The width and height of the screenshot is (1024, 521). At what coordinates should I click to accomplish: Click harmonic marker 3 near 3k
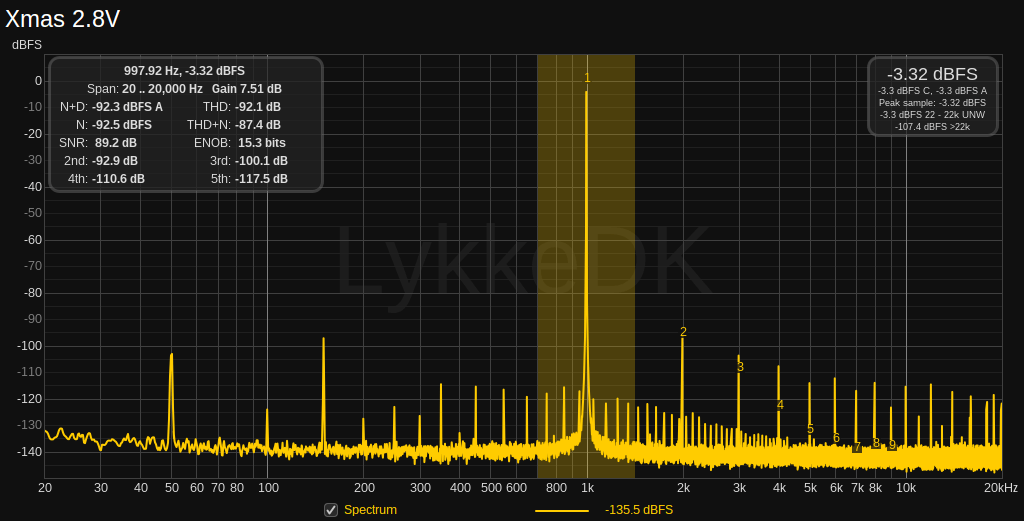pyautogui.click(x=740, y=367)
